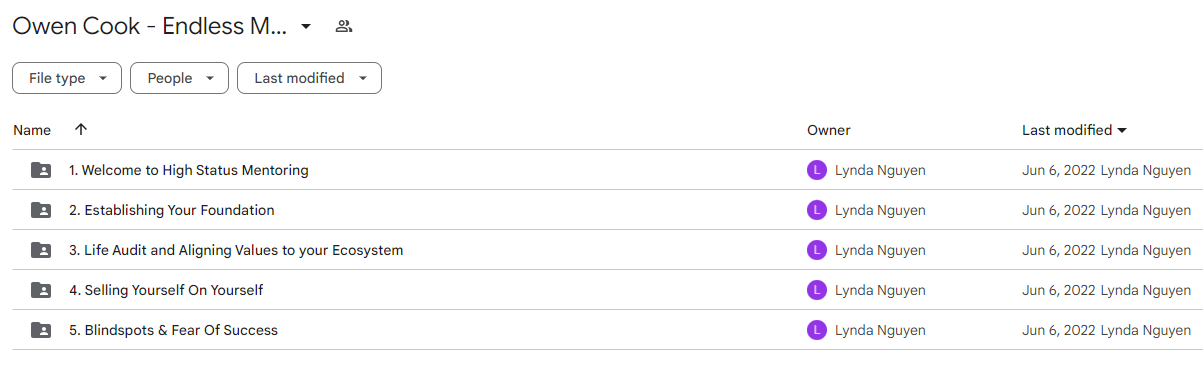Open the Establishing Your Foundation folder

(x=172, y=210)
